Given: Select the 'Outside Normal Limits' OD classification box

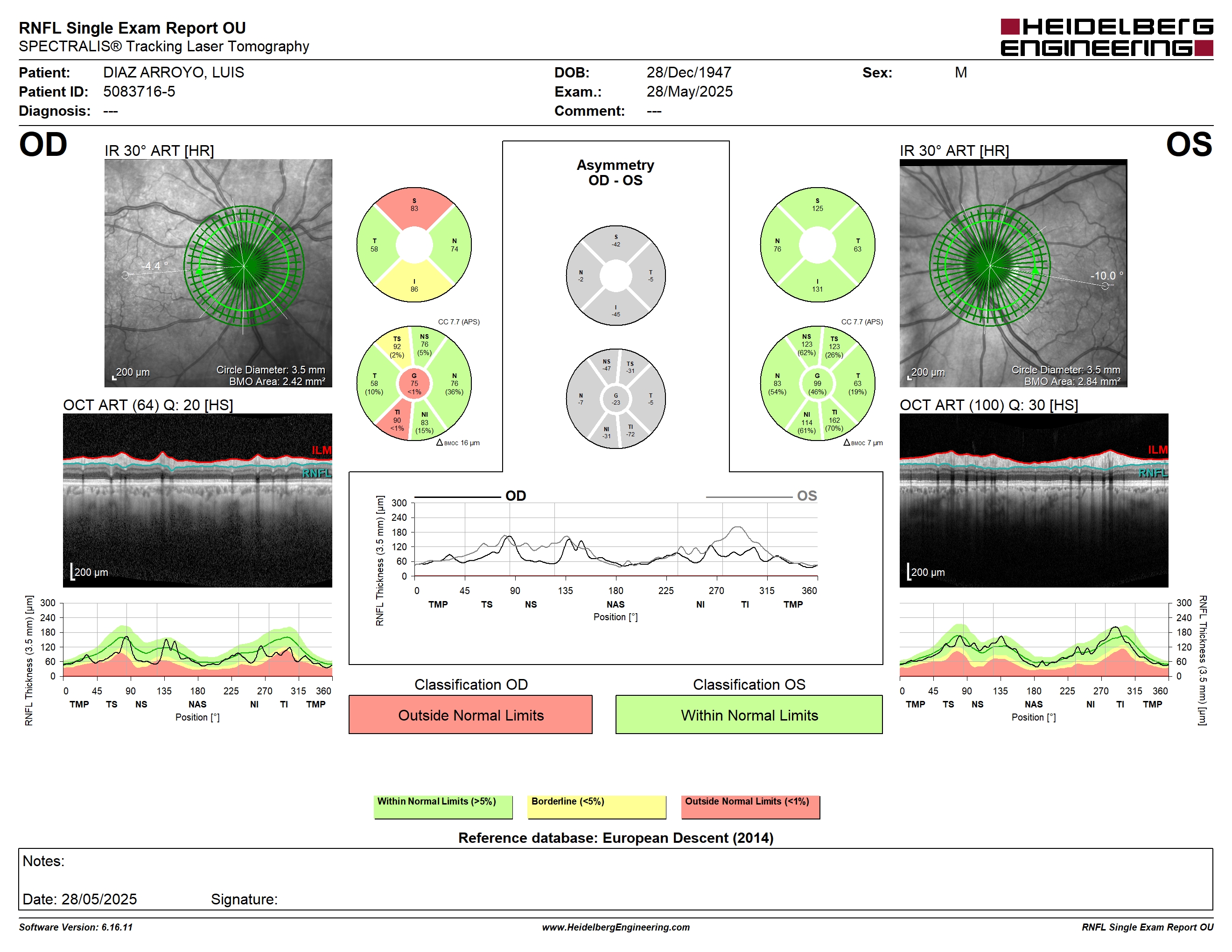Looking at the screenshot, I should (x=470, y=714).
